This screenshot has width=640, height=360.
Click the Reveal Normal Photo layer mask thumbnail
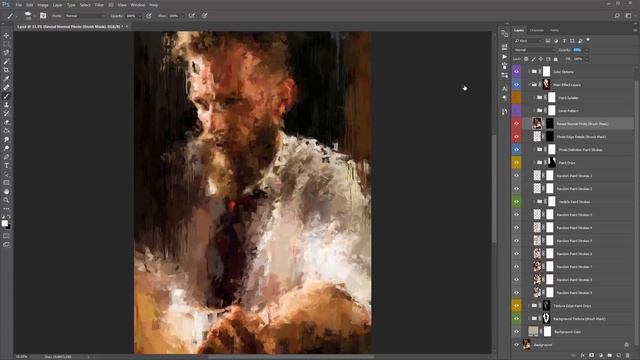pos(550,123)
